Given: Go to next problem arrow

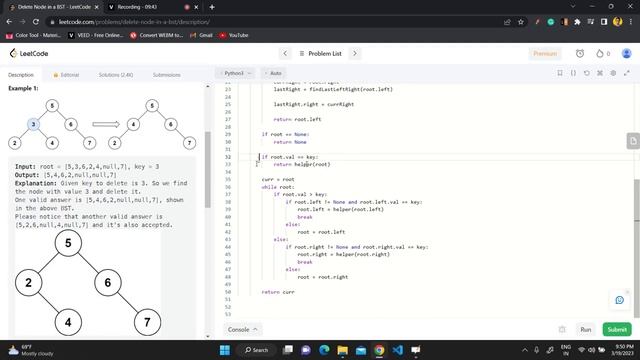Looking at the screenshot, I should [x=355, y=53].
